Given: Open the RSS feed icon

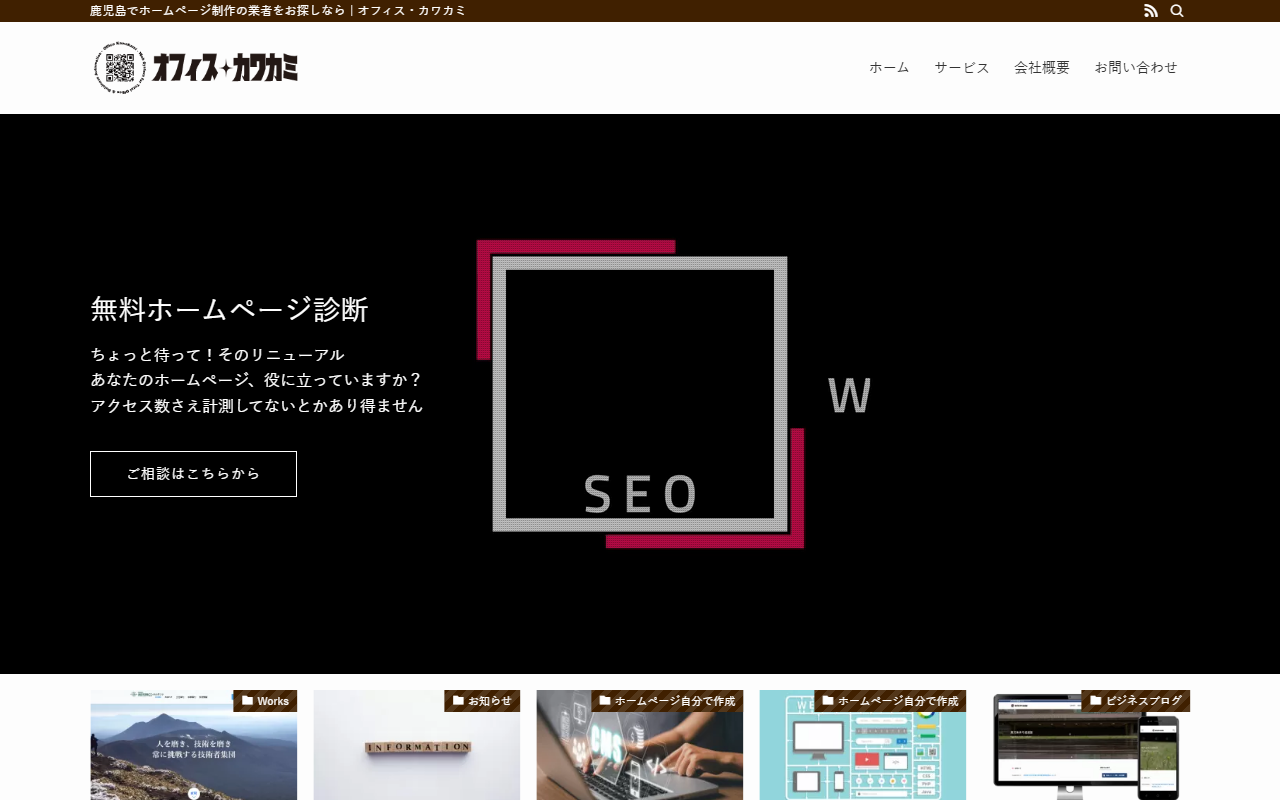Looking at the screenshot, I should tap(1150, 11).
